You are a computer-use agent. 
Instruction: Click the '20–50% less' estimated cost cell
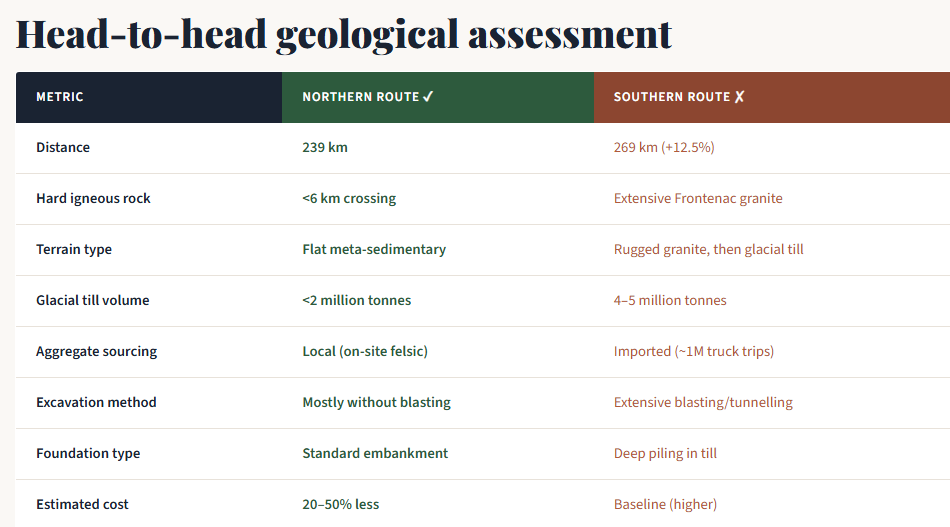point(341,505)
